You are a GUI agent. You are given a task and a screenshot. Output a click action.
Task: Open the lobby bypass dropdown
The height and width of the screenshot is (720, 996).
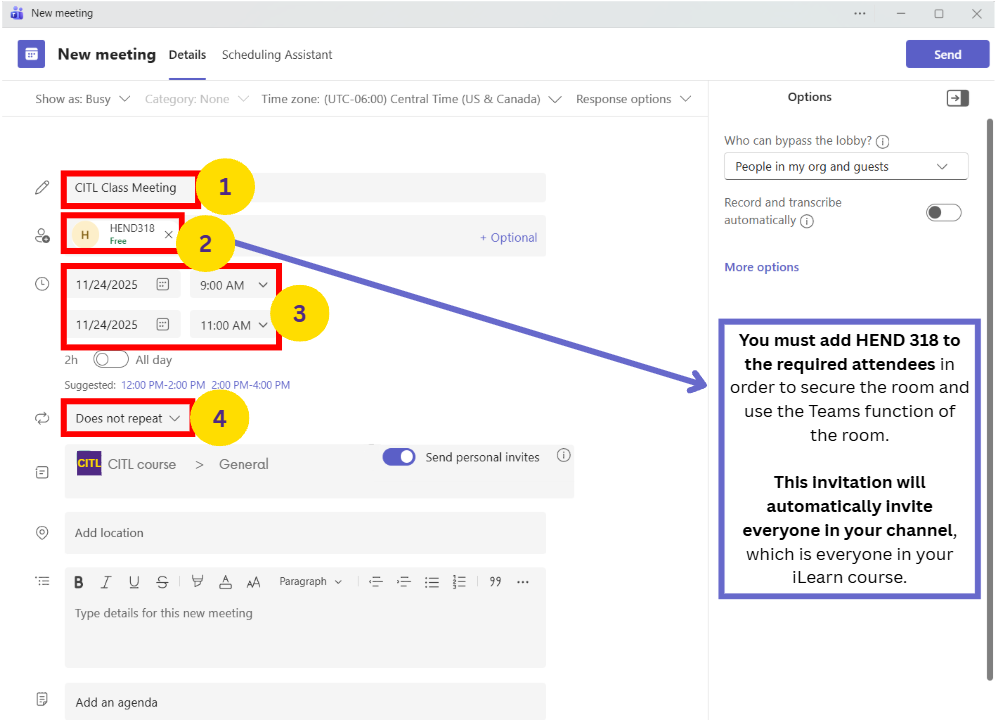(845, 167)
